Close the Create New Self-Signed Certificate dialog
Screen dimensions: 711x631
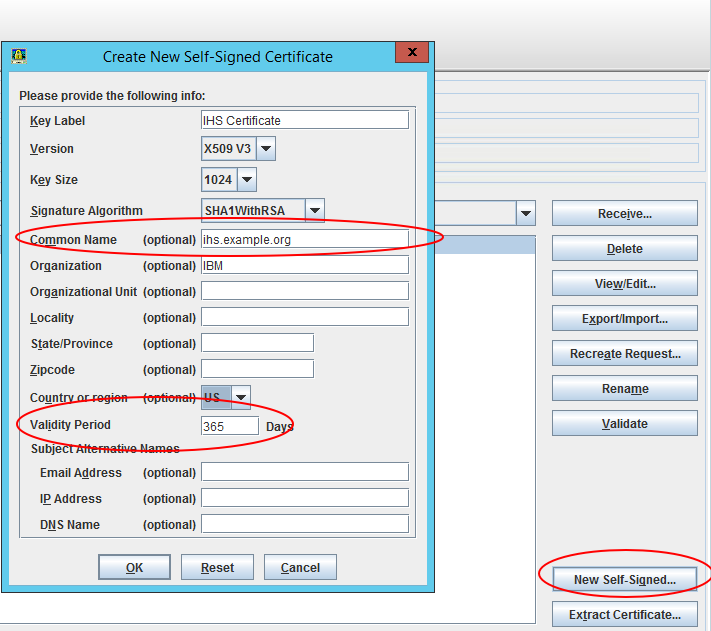point(412,54)
